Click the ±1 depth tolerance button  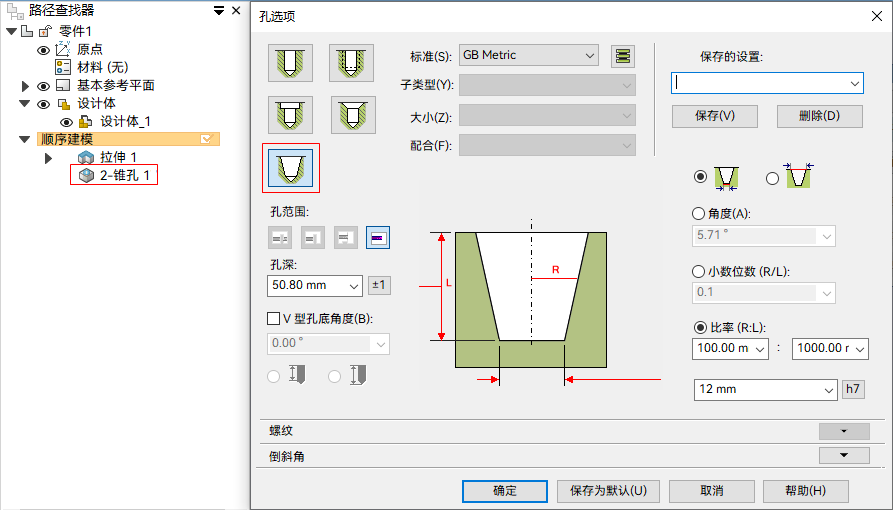click(379, 285)
